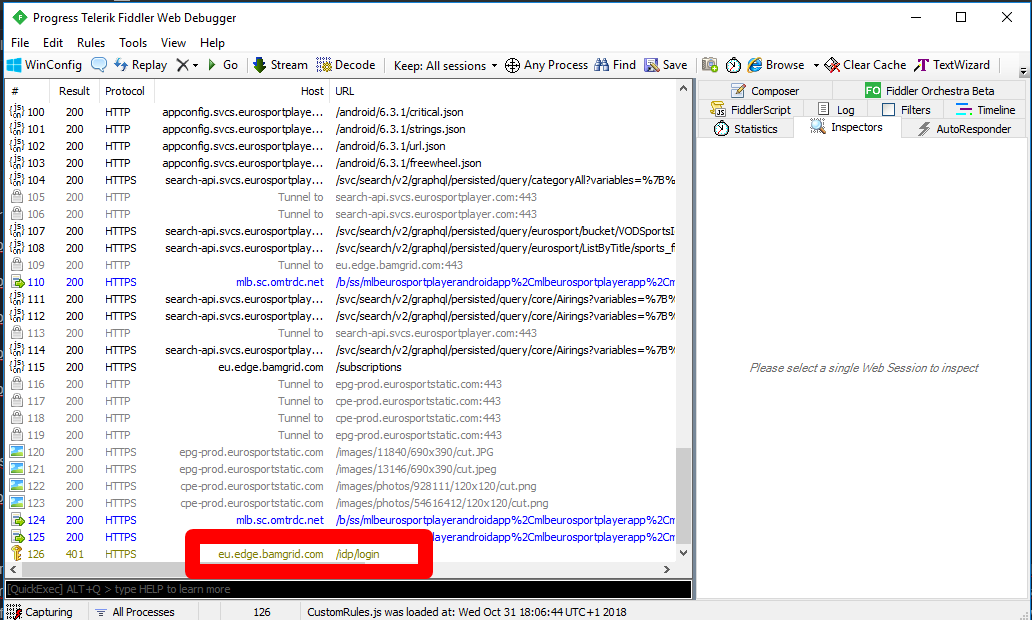Screen dimensions: 1032x620
Task: Click Clear Cache button
Action: tap(865, 65)
